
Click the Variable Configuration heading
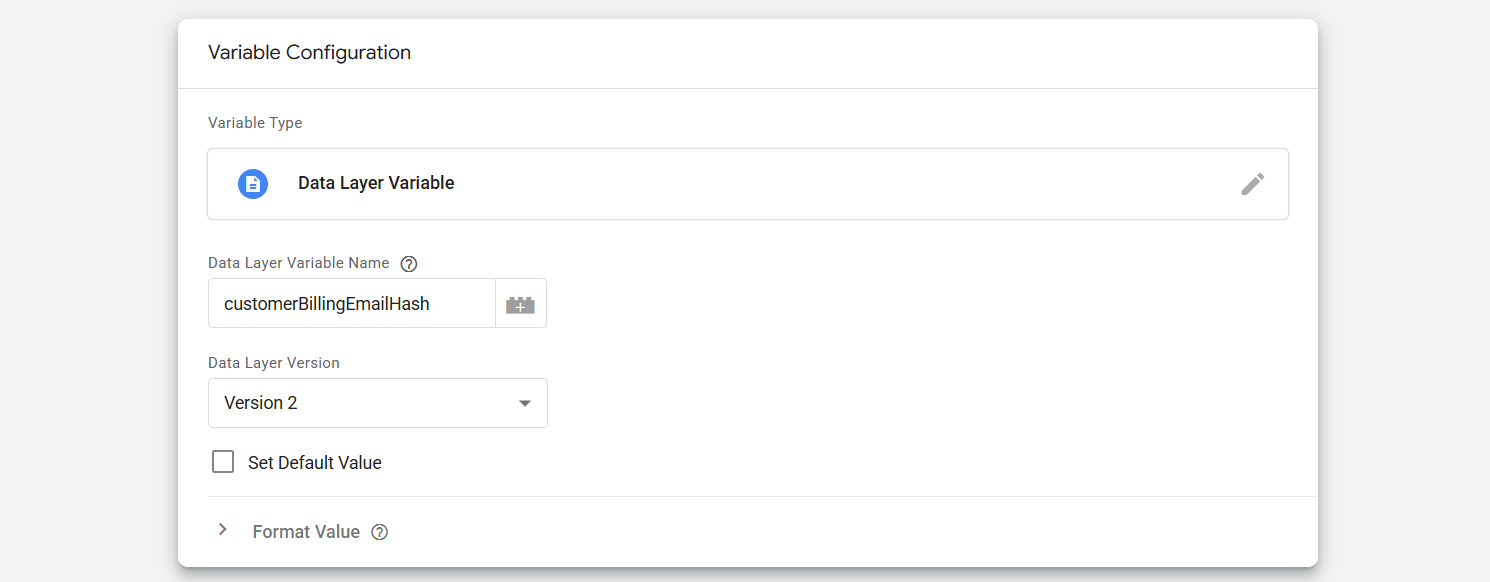309,53
